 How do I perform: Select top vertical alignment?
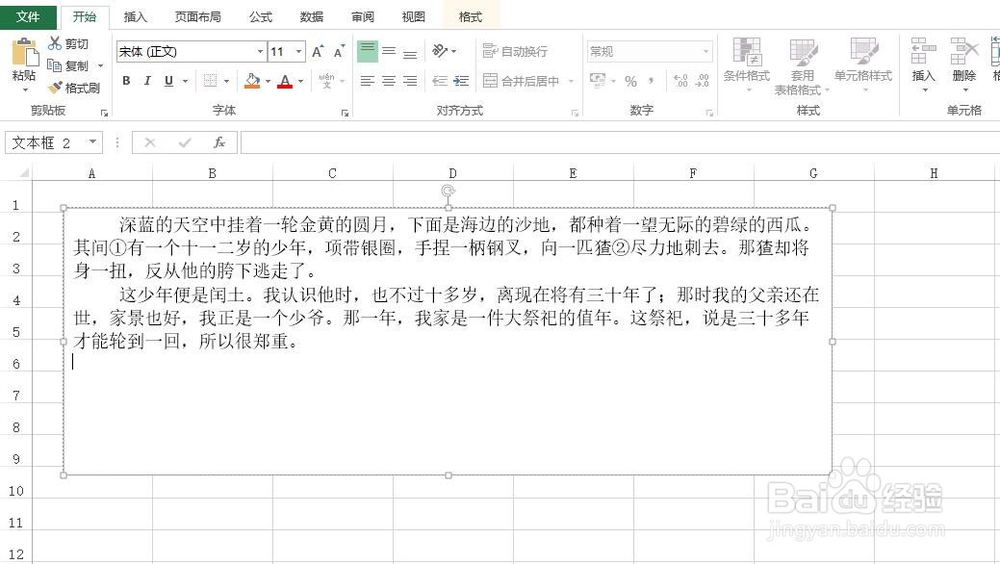click(367, 51)
